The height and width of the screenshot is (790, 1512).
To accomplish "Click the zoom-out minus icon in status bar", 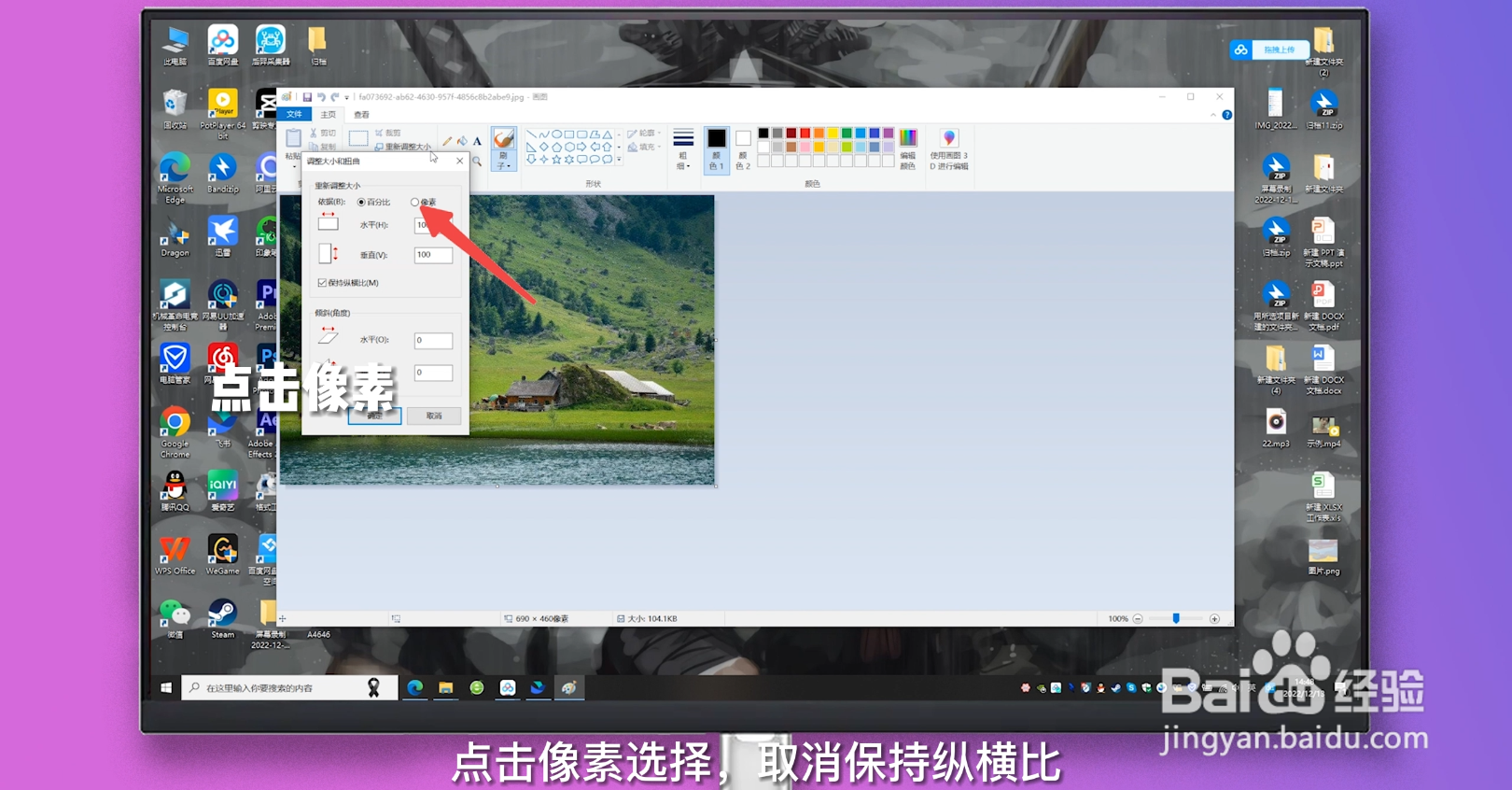I will pyautogui.click(x=1138, y=619).
